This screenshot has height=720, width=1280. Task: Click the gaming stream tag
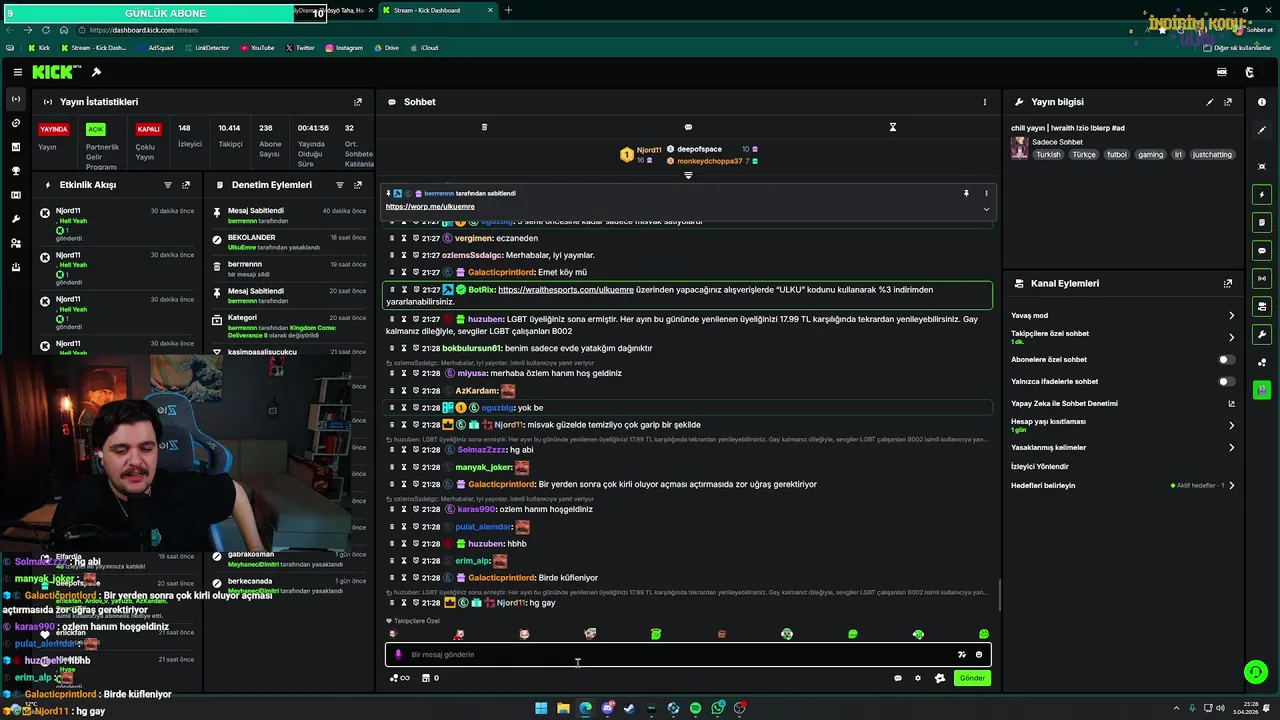click(1151, 155)
